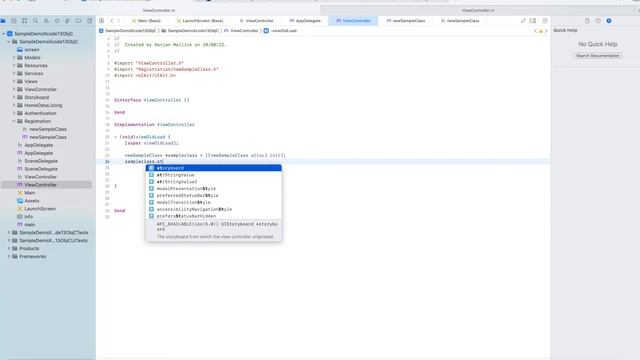Screen dimensions: 640x360
Task: Open the Breakpoint navigator
Action: (x=79, y=20)
